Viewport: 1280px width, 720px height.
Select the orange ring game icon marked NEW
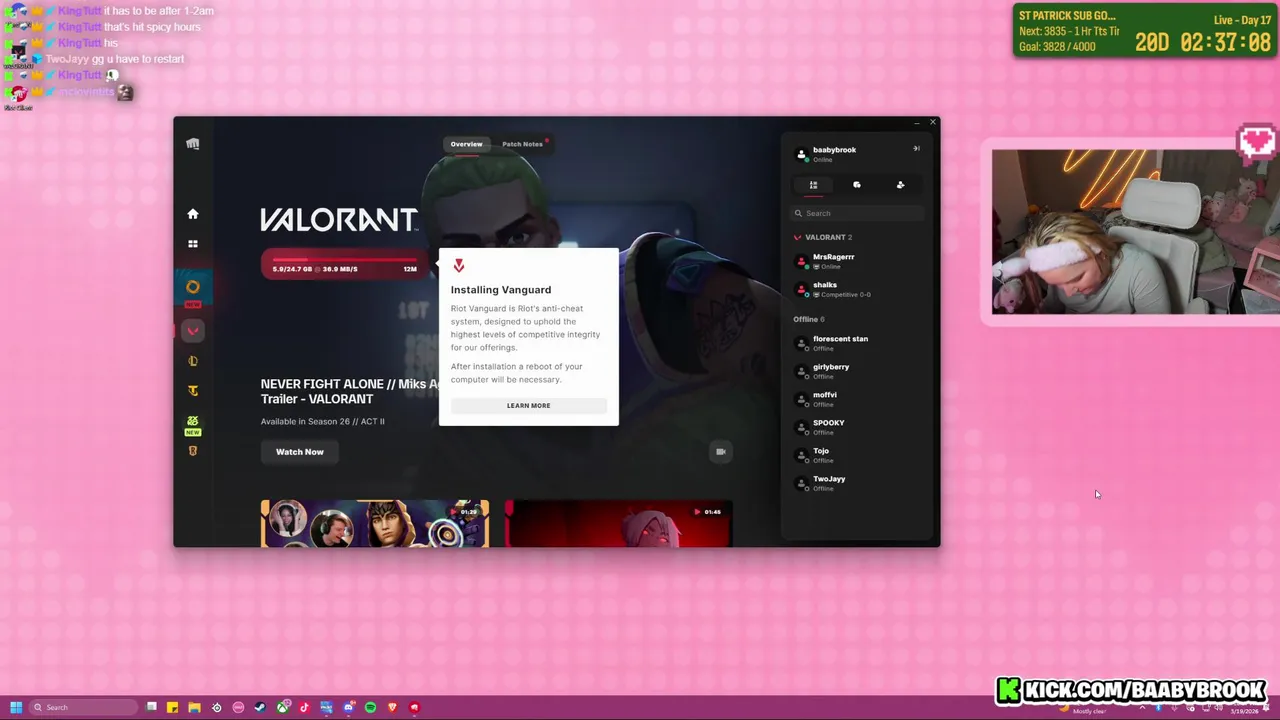coord(193,287)
